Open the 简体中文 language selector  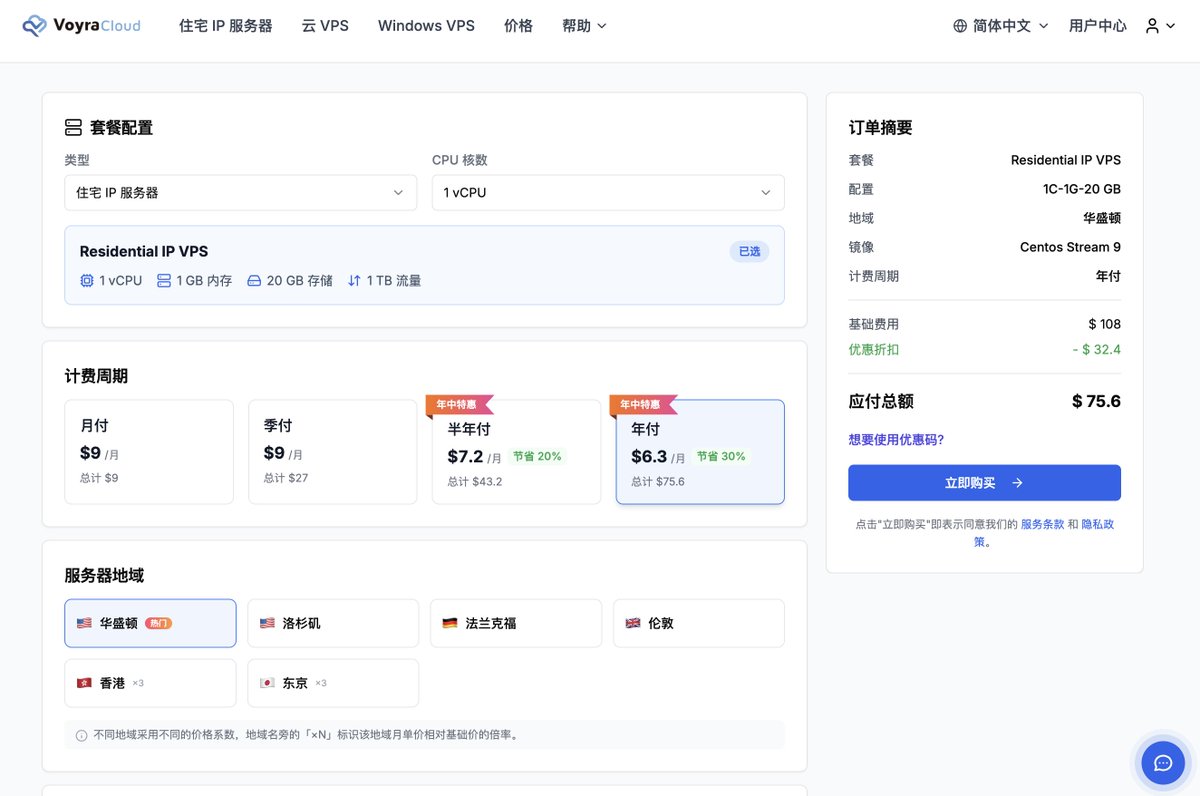[1000, 26]
